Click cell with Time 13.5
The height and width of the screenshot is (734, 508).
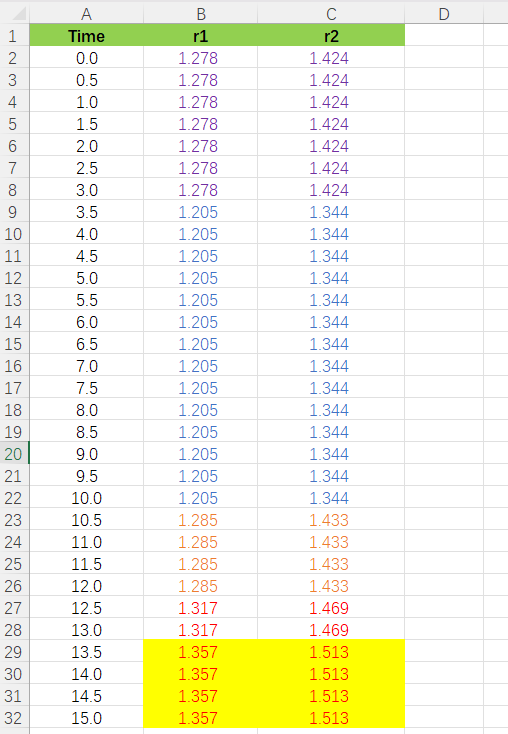(x=87, y=652)
